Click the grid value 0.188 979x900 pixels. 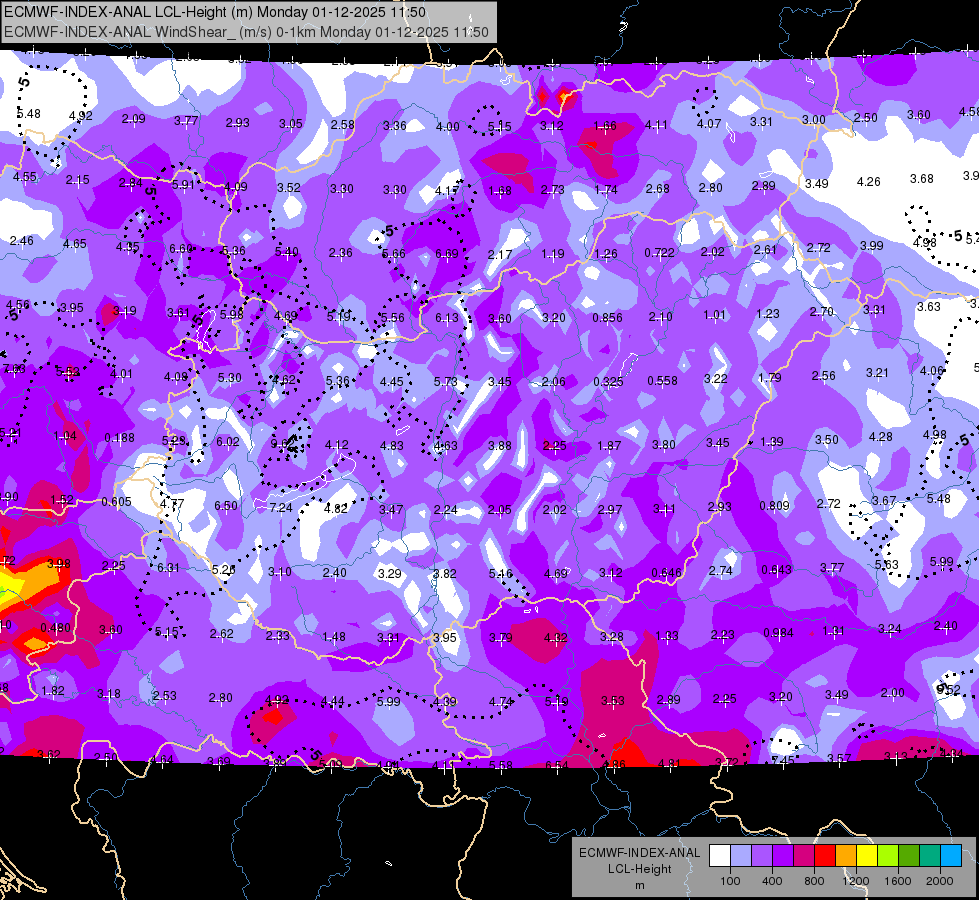(x=119, y=438)
